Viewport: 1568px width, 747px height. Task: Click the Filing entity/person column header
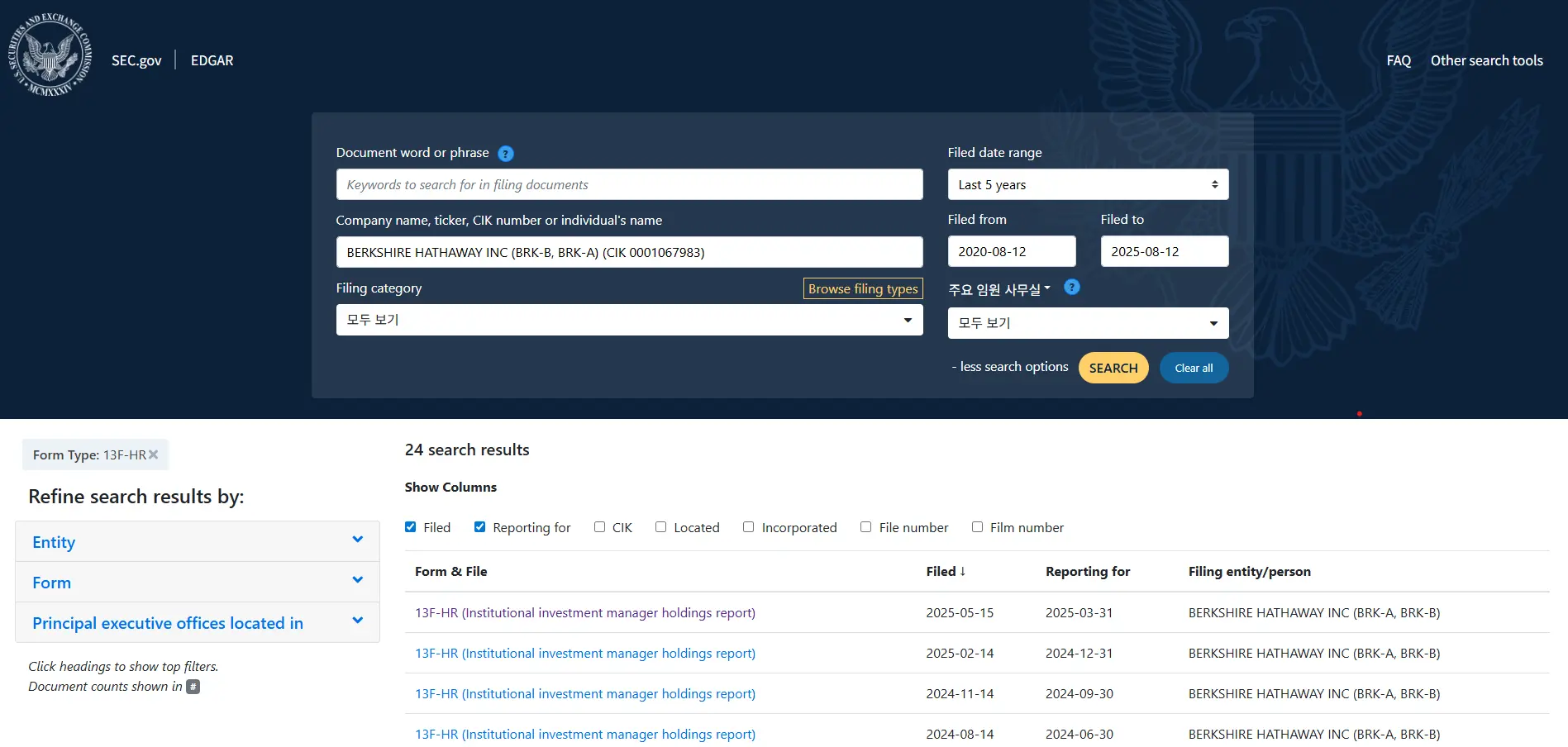1250,572
